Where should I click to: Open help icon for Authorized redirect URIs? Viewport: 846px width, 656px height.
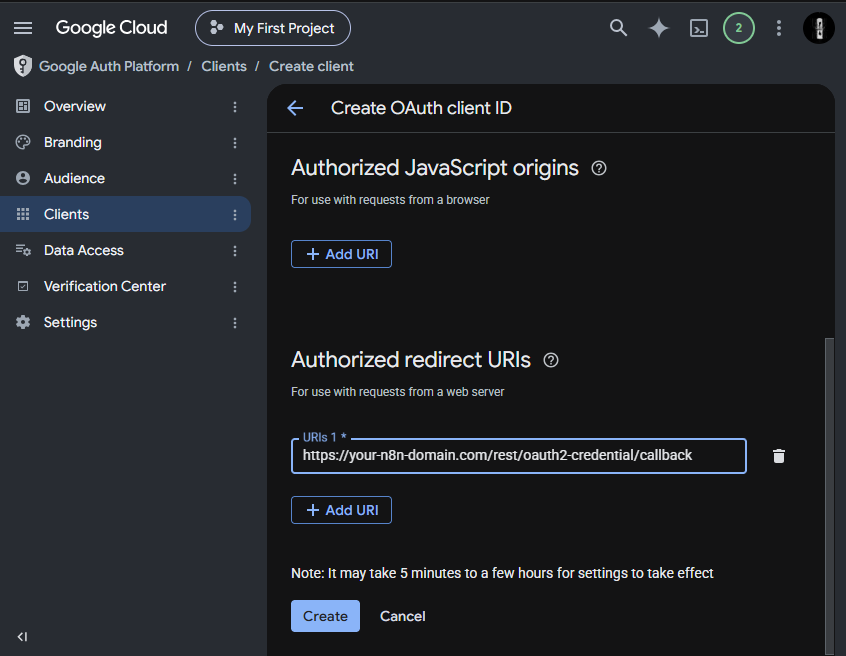(x=551, y=360)
